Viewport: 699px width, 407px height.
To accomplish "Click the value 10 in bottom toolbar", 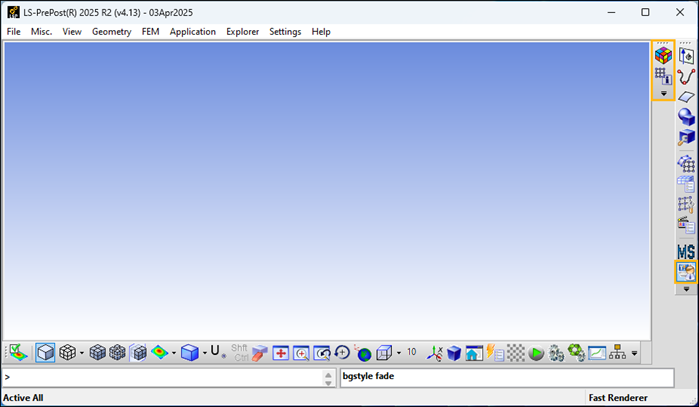I will 411,352.
